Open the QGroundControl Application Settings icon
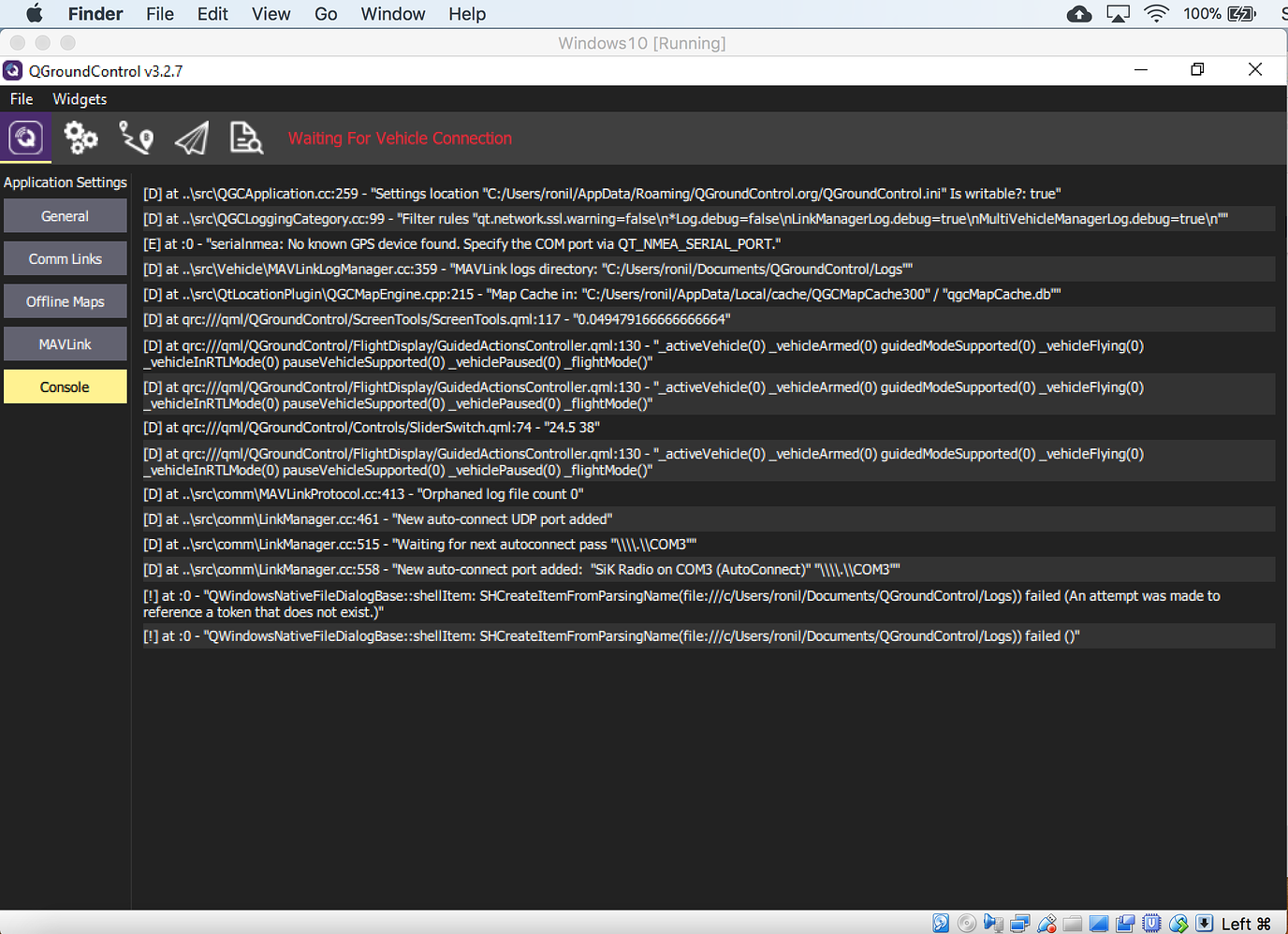The width and height of the screenshot is (1288, 934). [25, 139]
